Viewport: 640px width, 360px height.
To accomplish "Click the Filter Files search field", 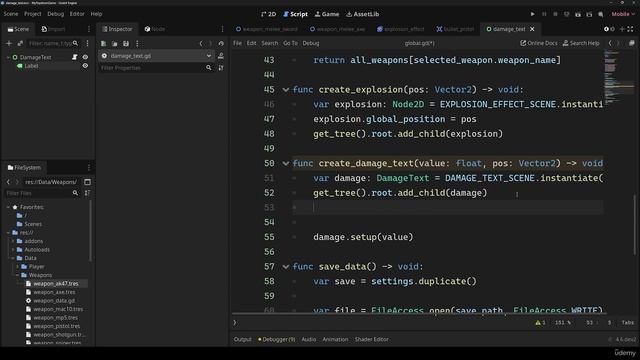I will pos(42,193).
